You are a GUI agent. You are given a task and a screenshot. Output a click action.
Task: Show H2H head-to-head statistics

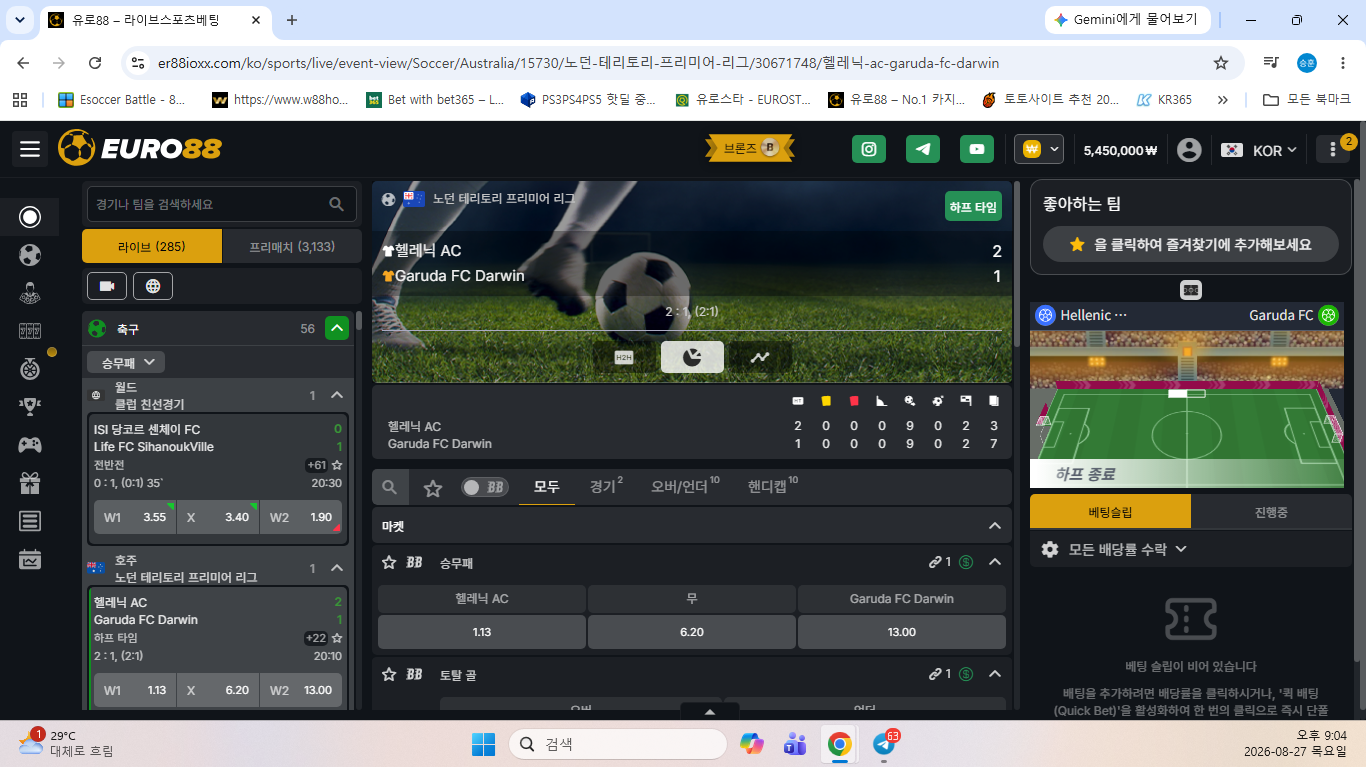(624, 357)
